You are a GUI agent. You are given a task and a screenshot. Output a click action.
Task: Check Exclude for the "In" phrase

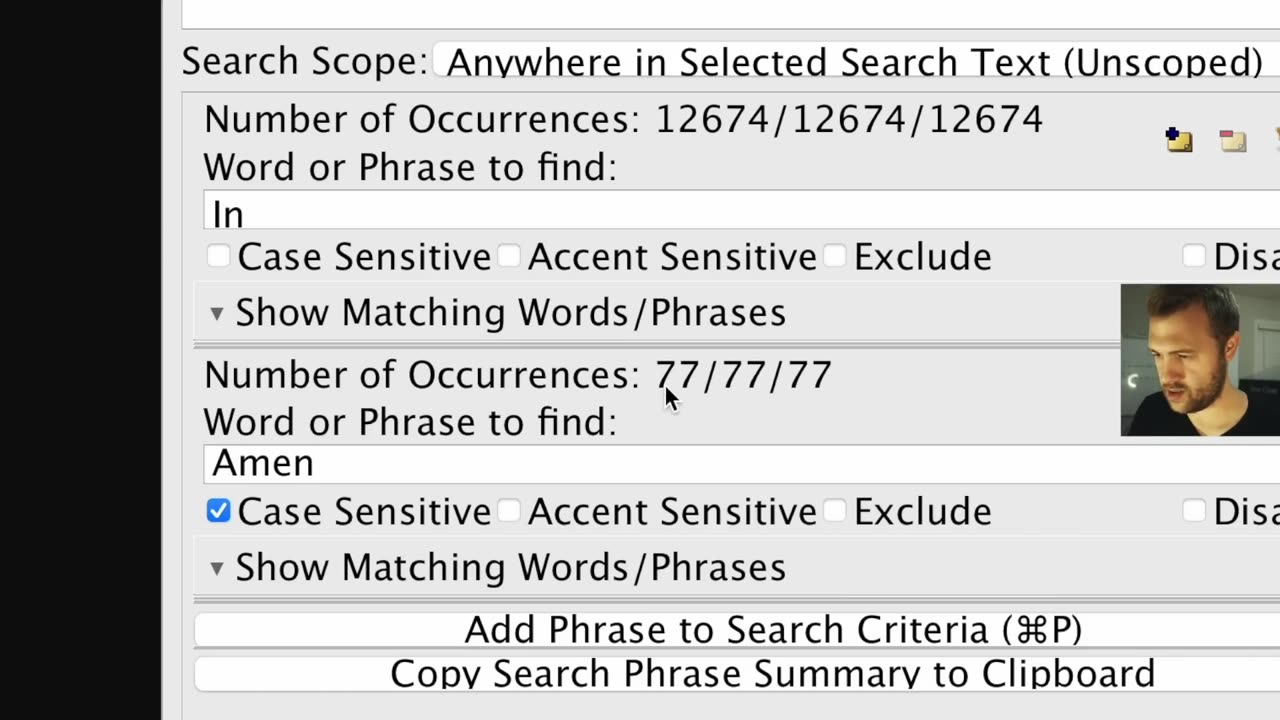click(x=834, y=257)
